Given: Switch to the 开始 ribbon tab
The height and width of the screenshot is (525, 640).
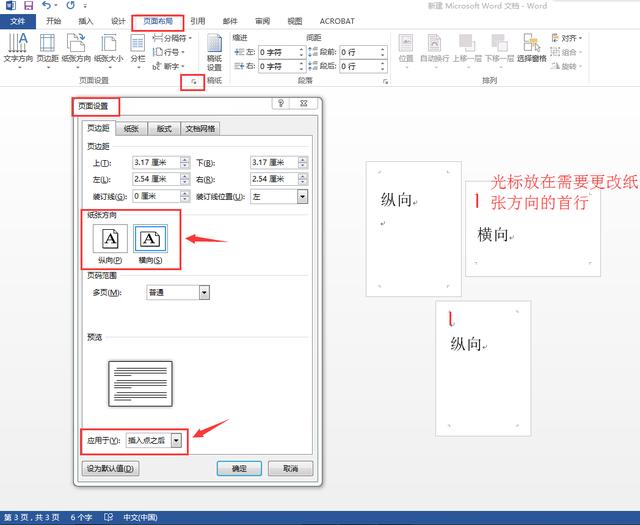Looking at the screenshot, I should pyautogui.click(x=53, y=21).
